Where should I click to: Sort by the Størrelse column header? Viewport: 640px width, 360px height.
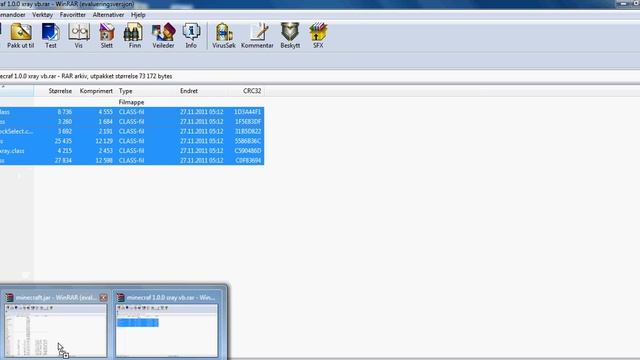click(x=60, y=91)
